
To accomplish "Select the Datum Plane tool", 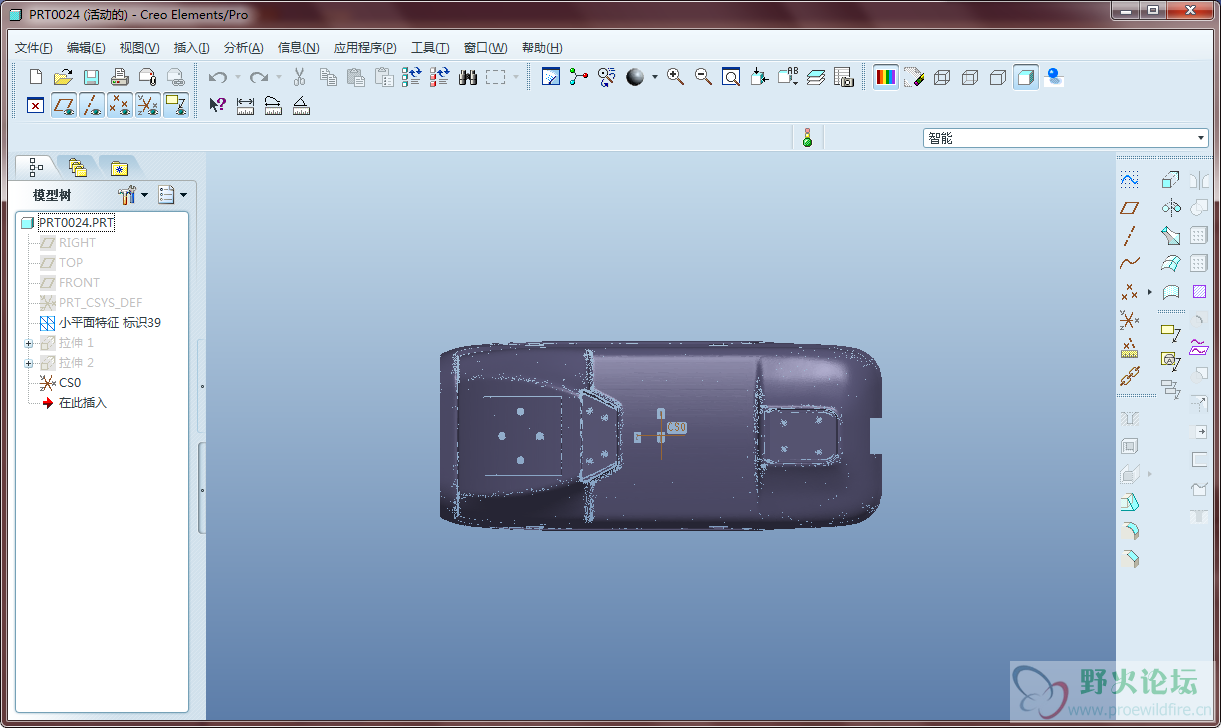I will (1129, 208).
